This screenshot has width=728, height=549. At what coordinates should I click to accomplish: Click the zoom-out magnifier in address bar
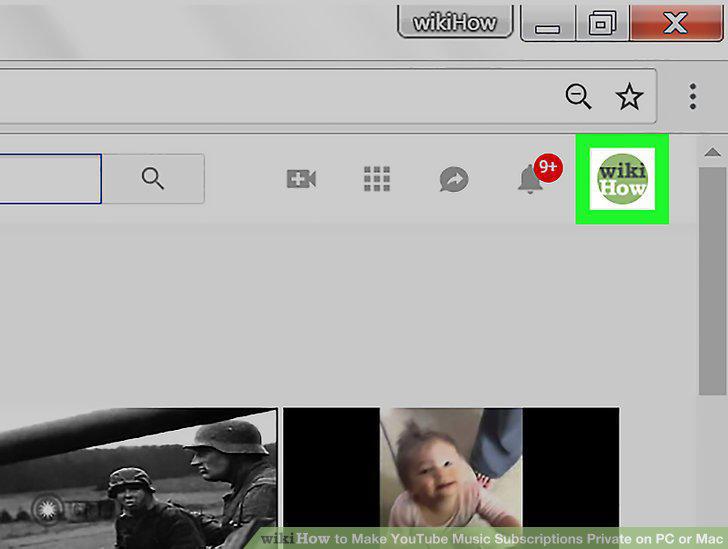tap(578, 97)
